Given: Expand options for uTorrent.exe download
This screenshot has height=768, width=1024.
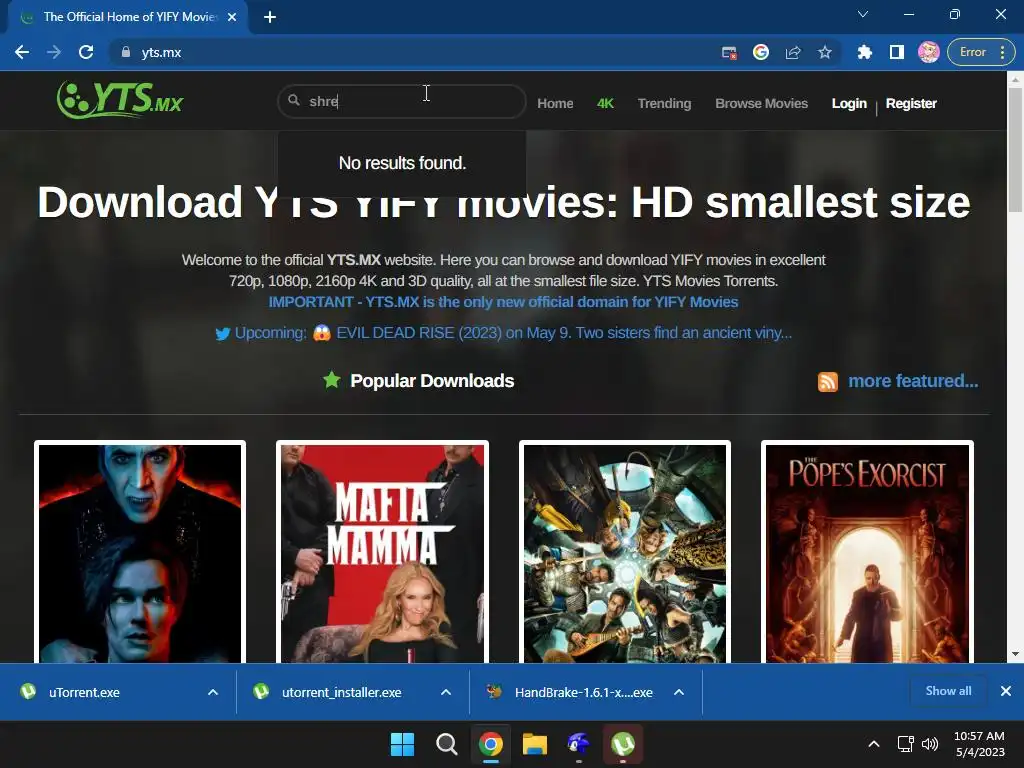Looking at the screenshot, I should [x=213, y=692].
